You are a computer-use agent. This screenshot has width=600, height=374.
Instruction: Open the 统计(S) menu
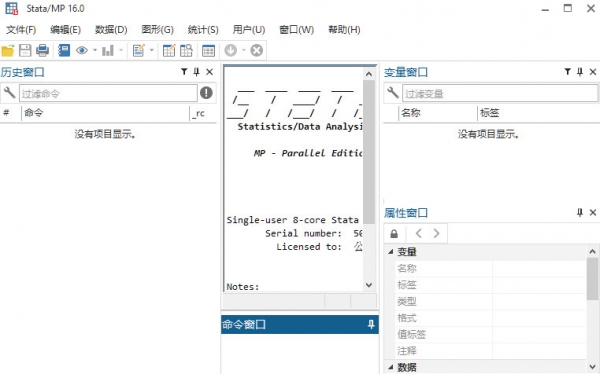pyautogui.click(x=203, y=29)
